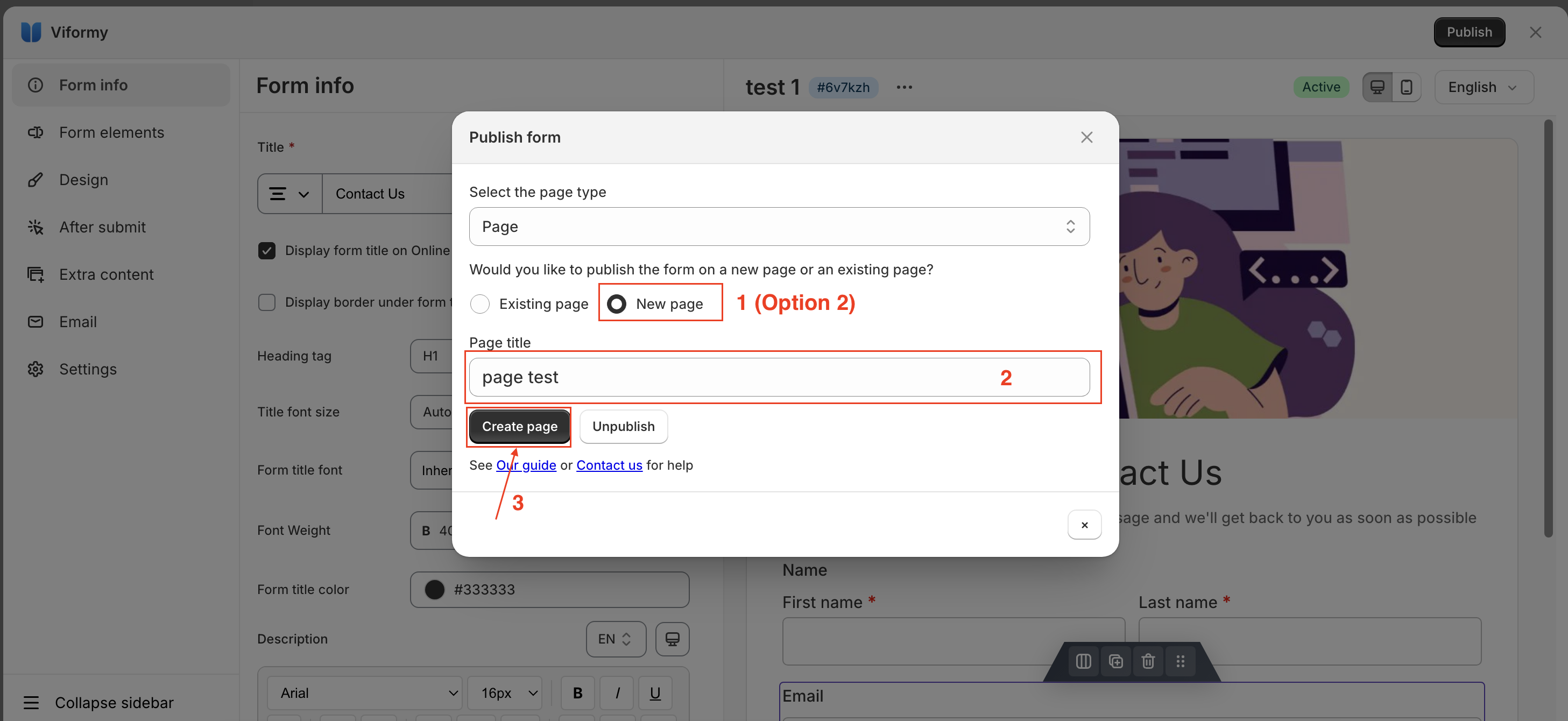
Task: Toggle Display border under form title checkbox
Action: click(266, 302)
